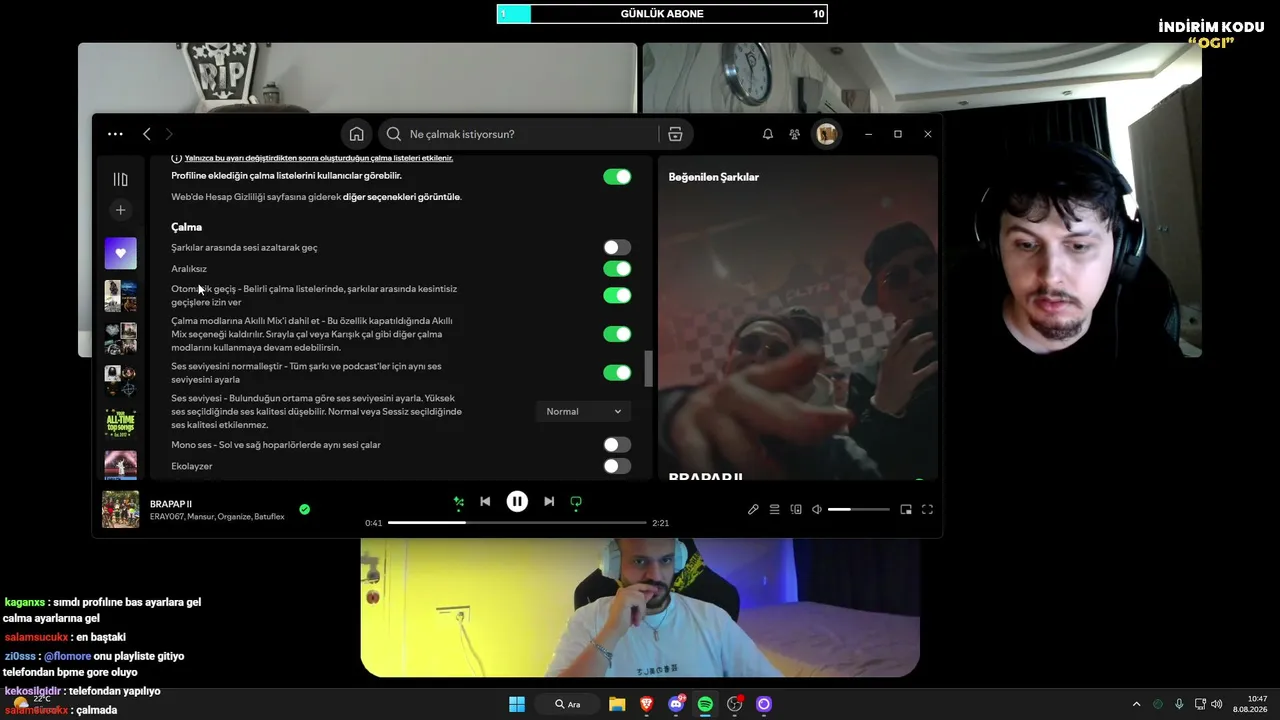Open the connect to a device icon
This screenshot has height=720, width=1280.
796,509
